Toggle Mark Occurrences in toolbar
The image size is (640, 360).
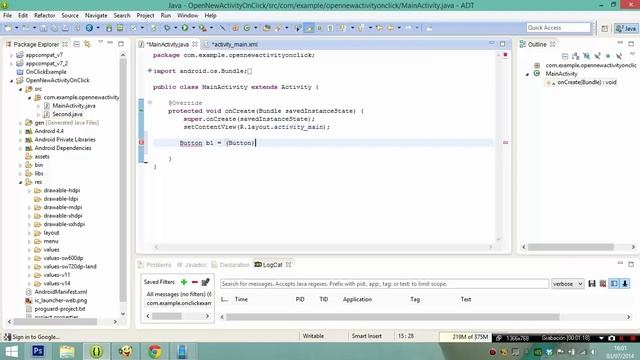pyautogui.click(x=310, y=28)
